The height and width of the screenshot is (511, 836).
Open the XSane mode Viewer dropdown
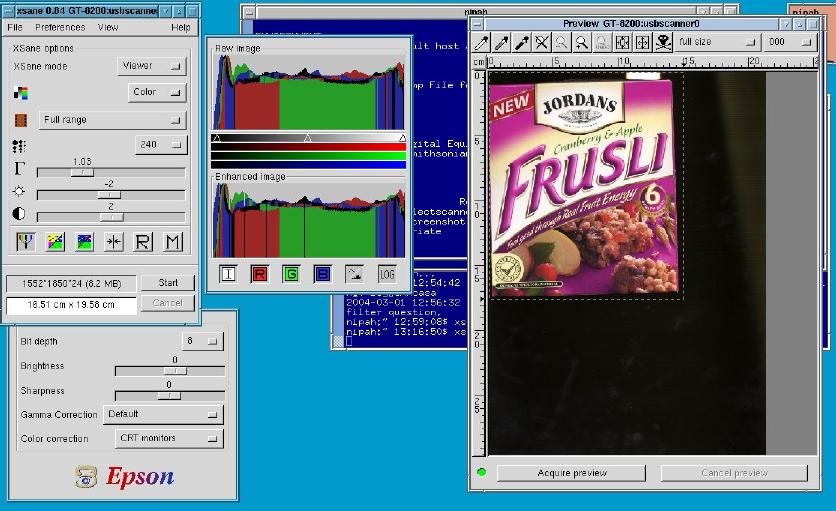[152, 66]
